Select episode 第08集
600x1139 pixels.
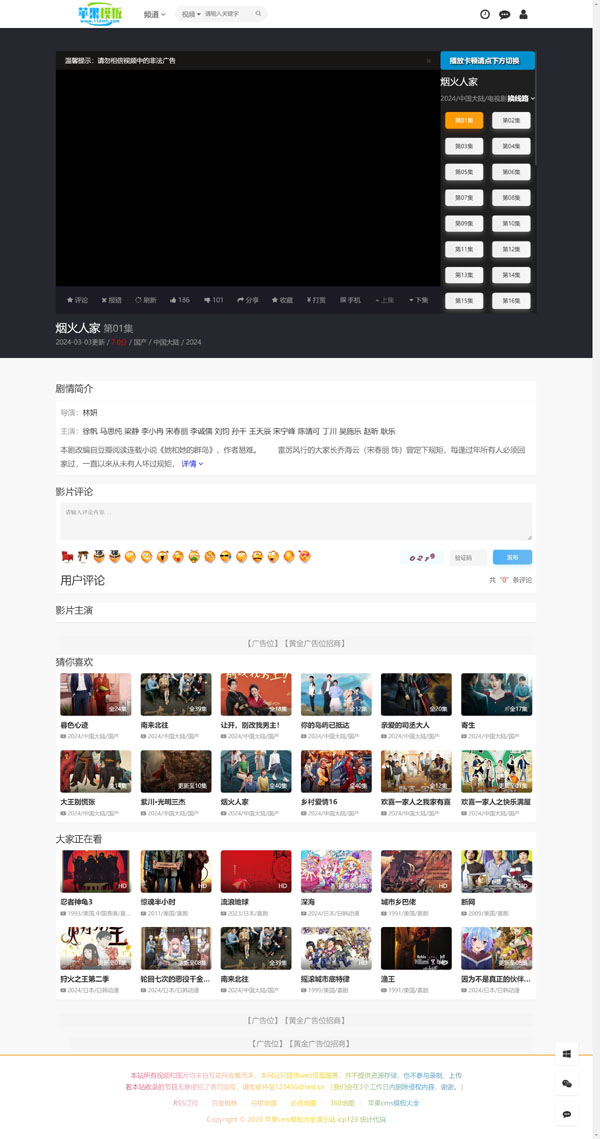(x=511, y=197)
